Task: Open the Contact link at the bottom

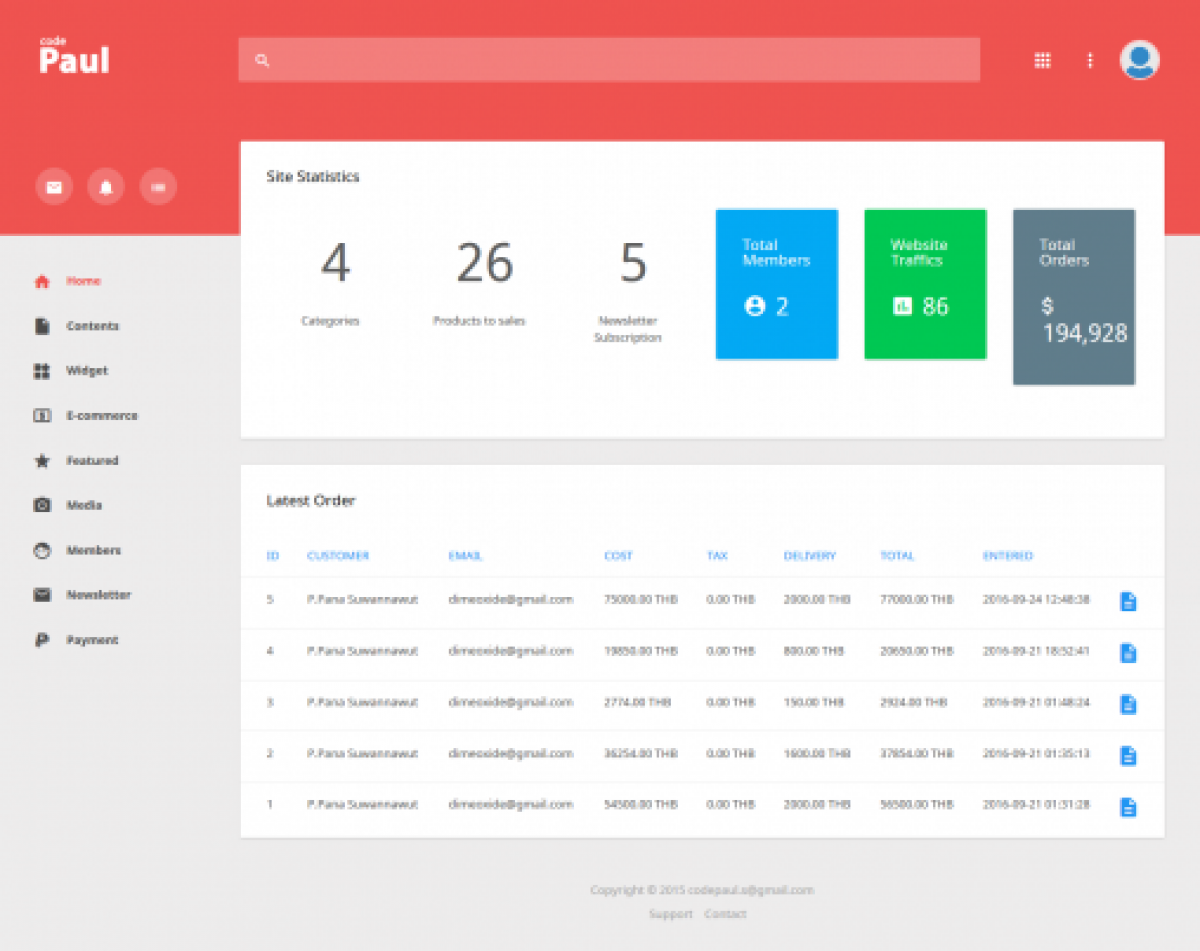Action: click(x=726, y=913)
